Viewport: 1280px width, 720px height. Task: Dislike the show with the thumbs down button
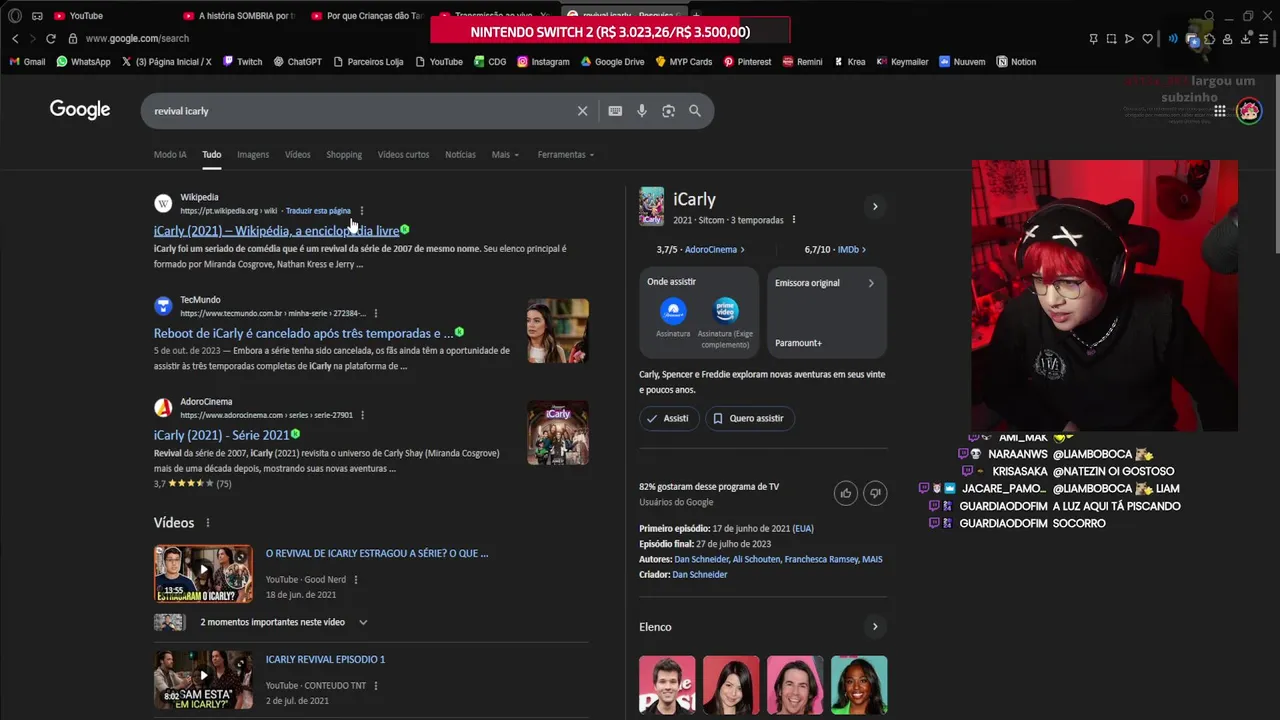[x=875, y=493]
